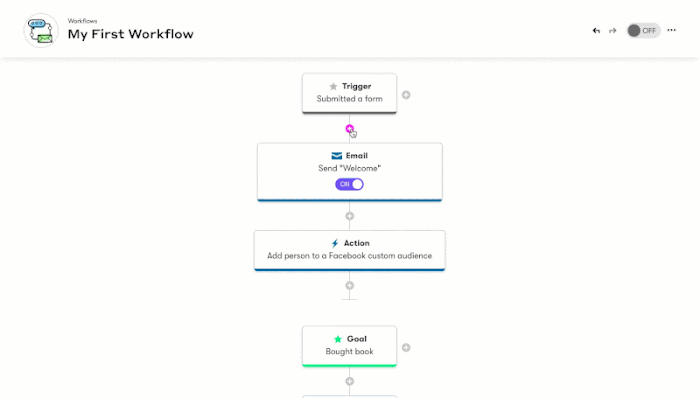Select the Action Facebook custom audience step
The width and height of the screenshot is (700, 398).
tap(350, 250)
